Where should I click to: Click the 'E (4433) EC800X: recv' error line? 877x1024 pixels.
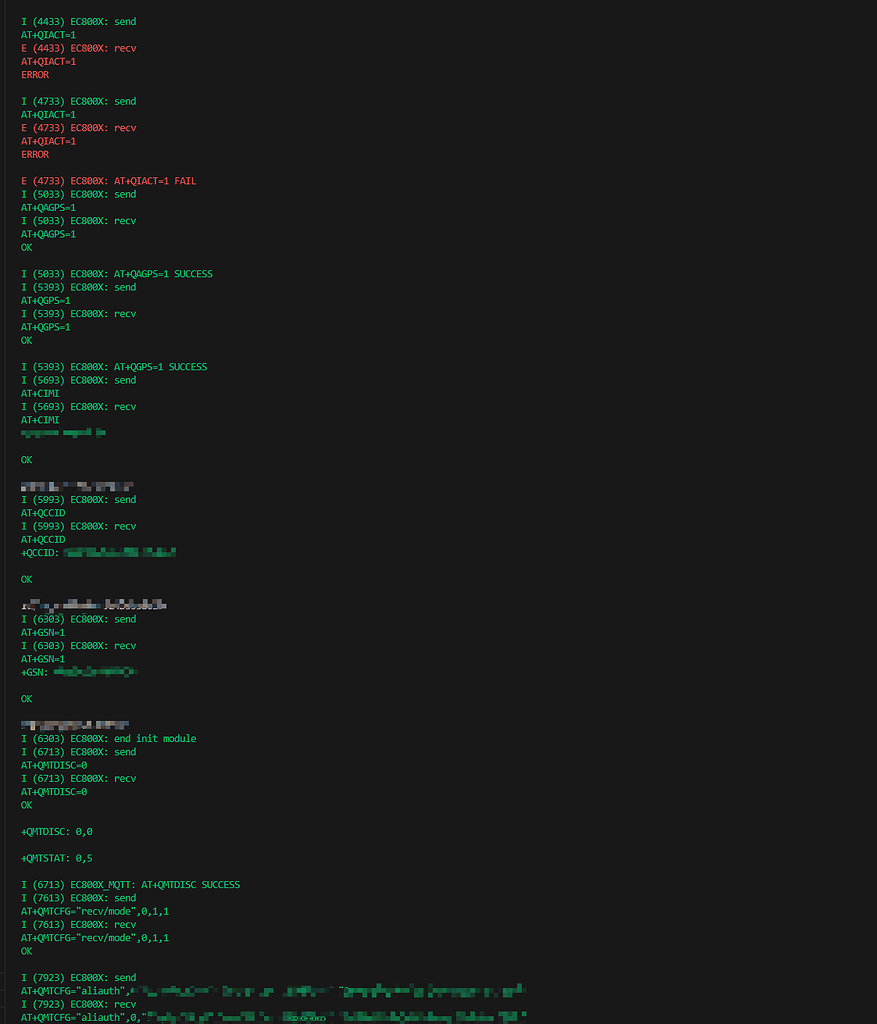tap(78, 48)
